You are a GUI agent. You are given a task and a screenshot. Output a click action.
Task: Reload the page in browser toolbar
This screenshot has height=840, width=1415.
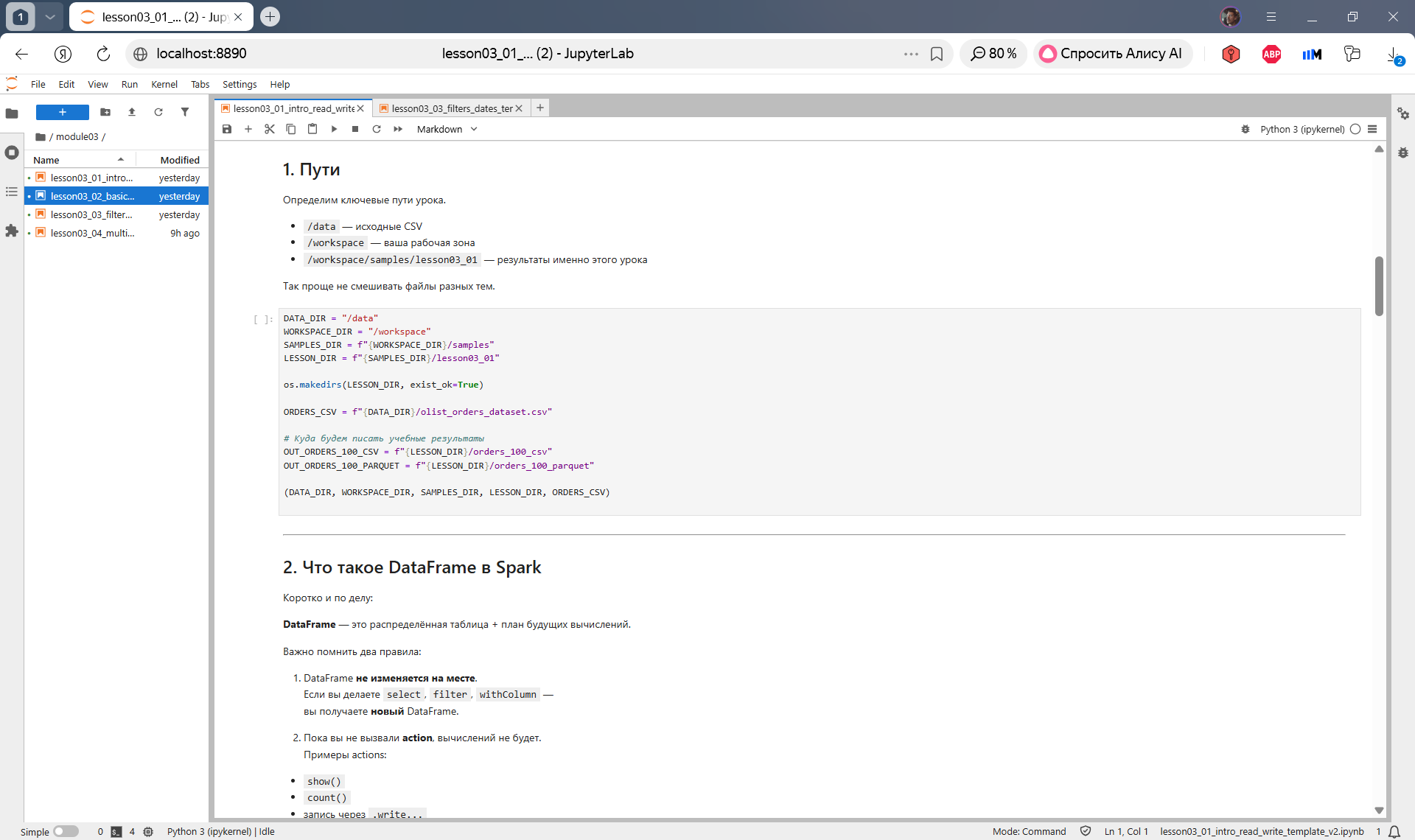103,54
